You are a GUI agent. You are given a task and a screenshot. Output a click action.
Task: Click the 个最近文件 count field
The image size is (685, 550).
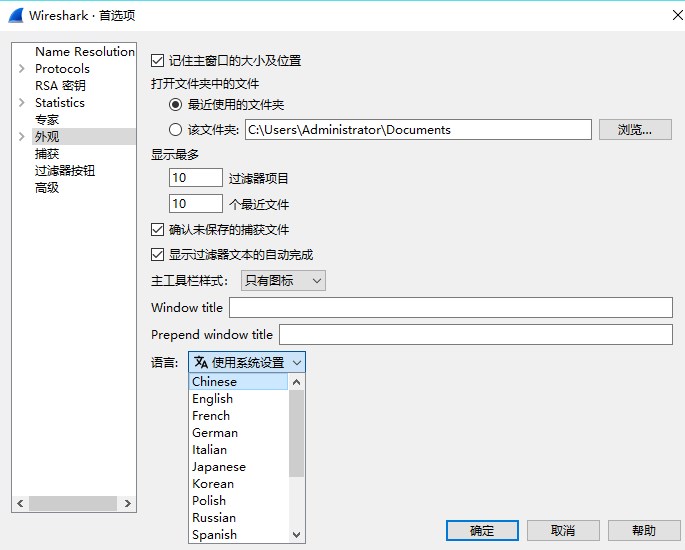point(196,204)
